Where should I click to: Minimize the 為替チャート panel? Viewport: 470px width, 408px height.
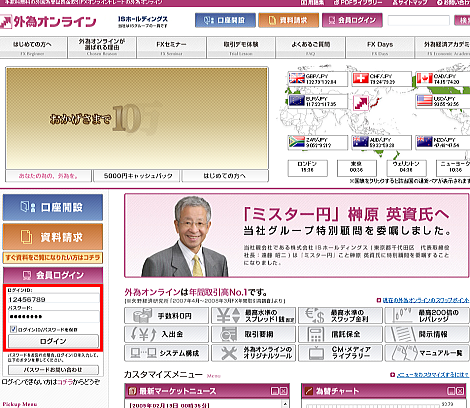click(x=451, y=391)
